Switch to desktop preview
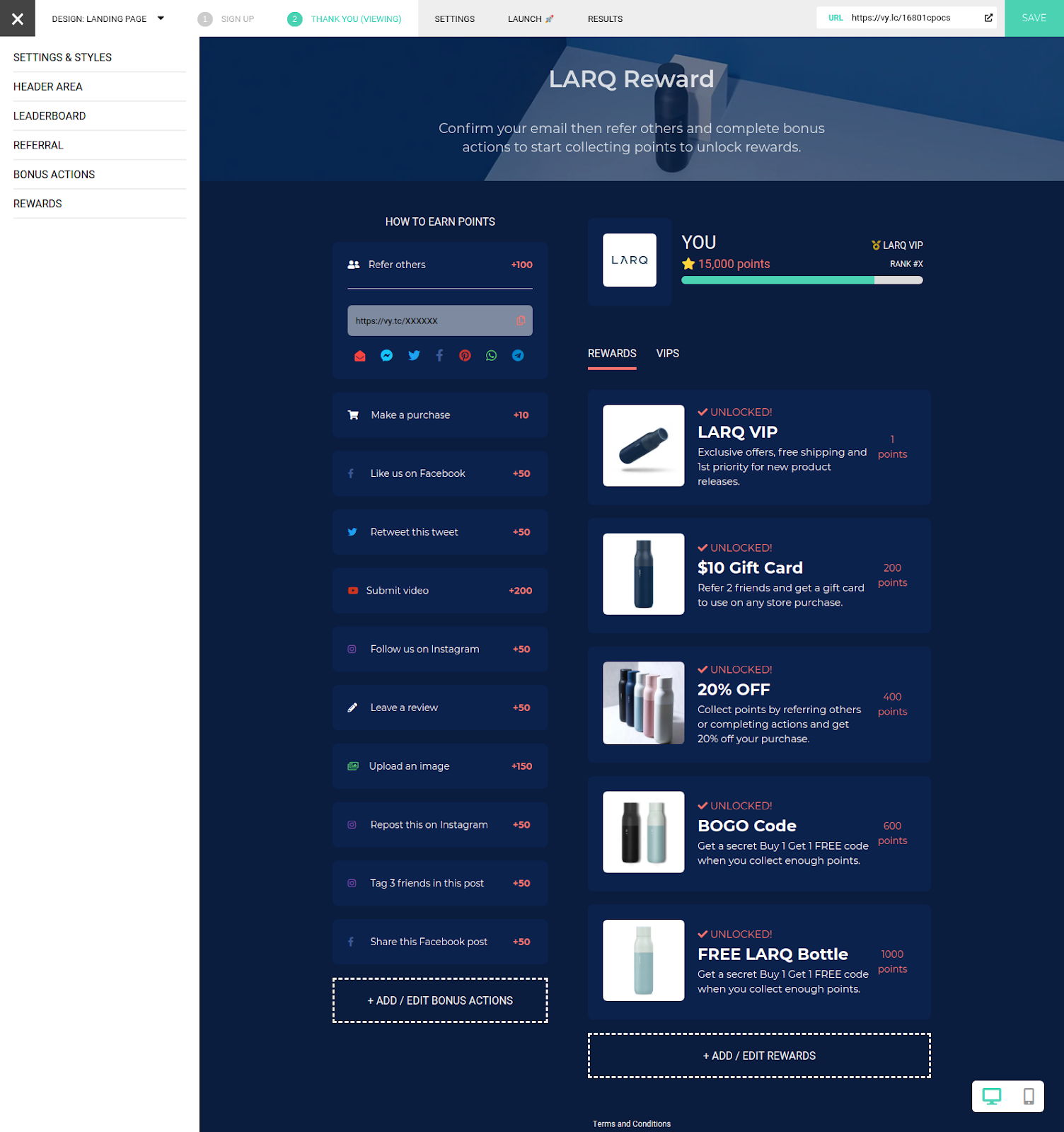The height and width of the screenshot is (1132, 1064). [992, 1097]
